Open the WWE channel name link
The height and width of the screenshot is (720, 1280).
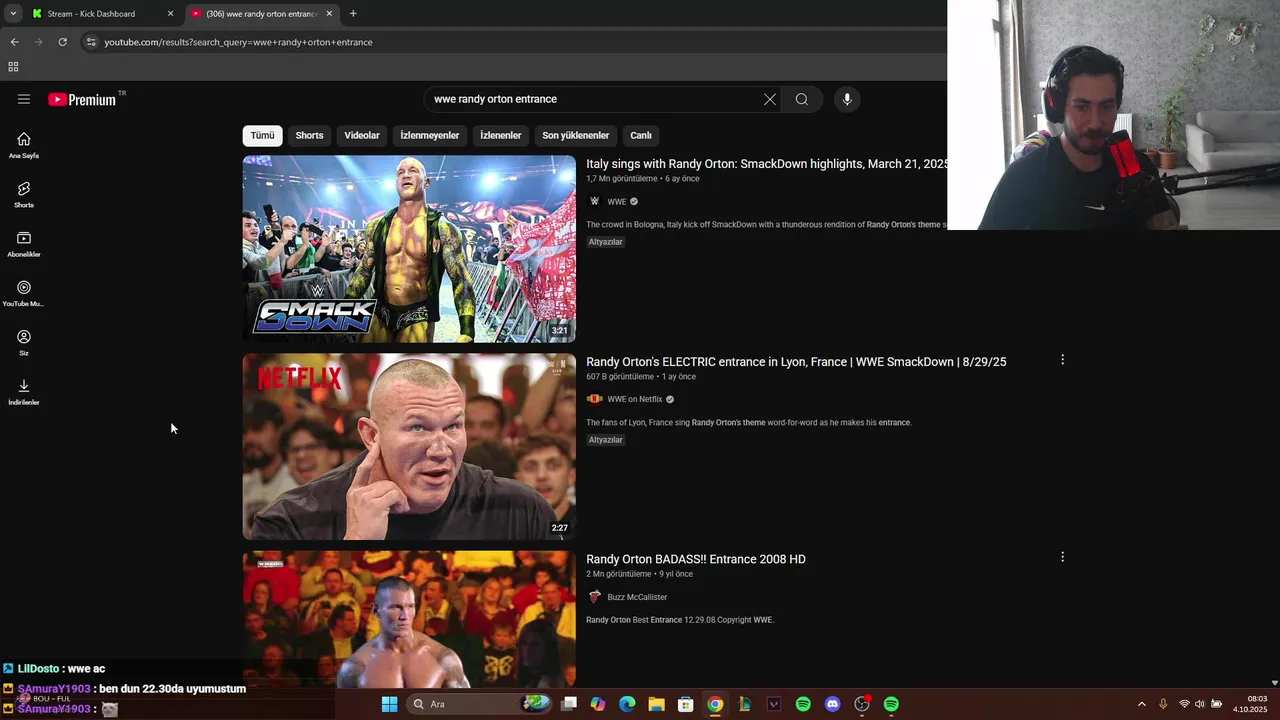[x=617, y=201]
